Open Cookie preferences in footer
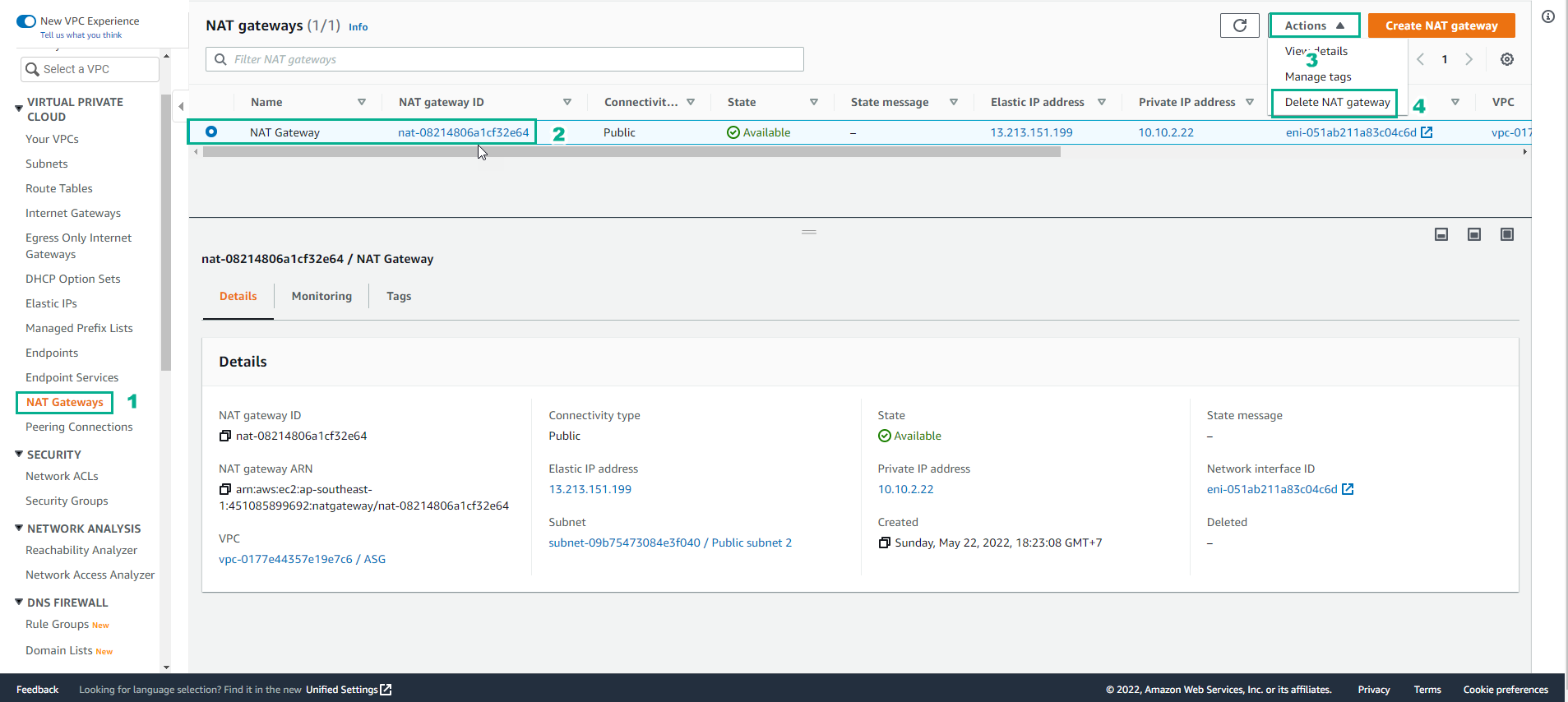Screen dimensions: 1568x702 click(x=1506, y=690)
